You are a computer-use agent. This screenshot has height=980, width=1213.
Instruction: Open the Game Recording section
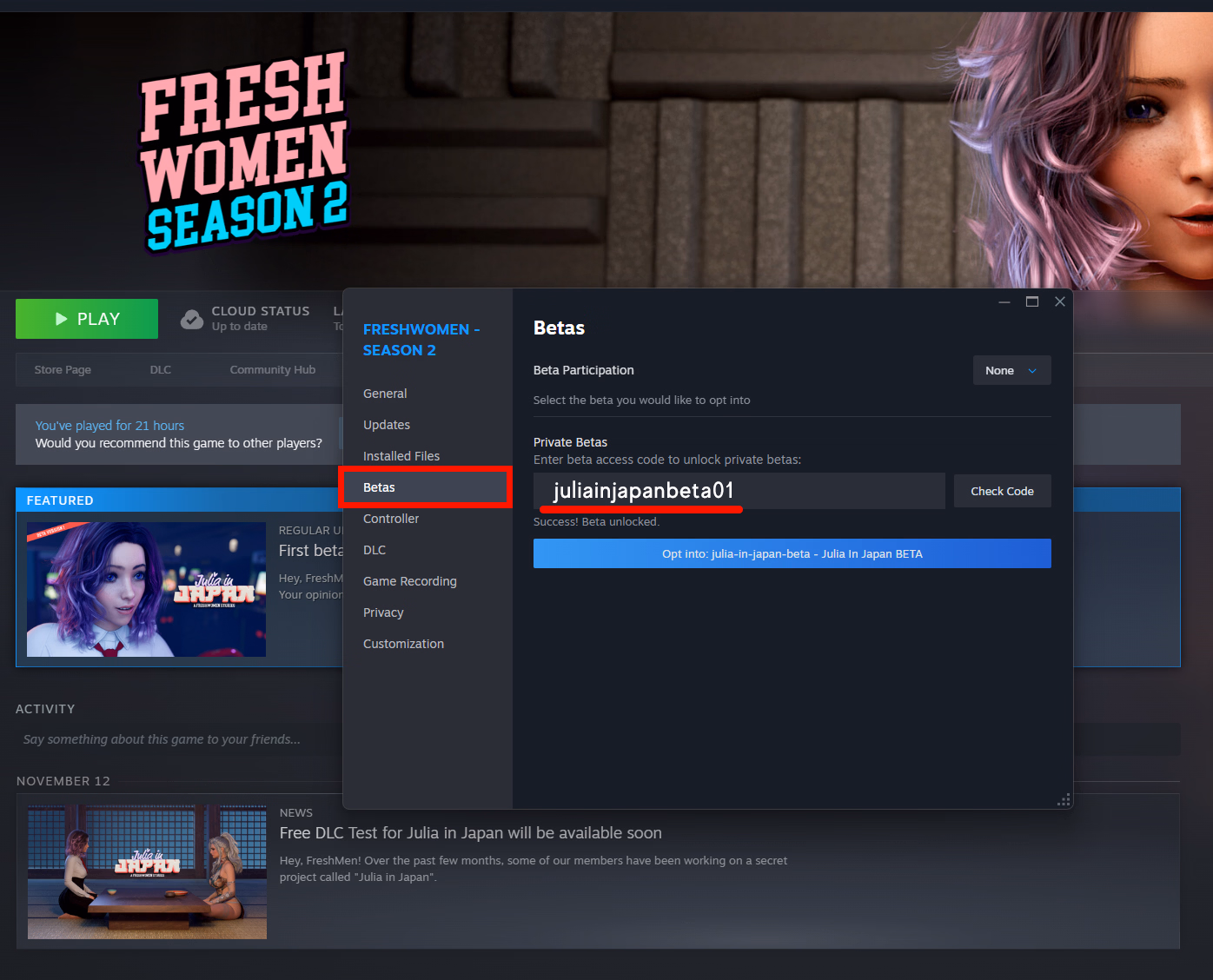point(410,581)
